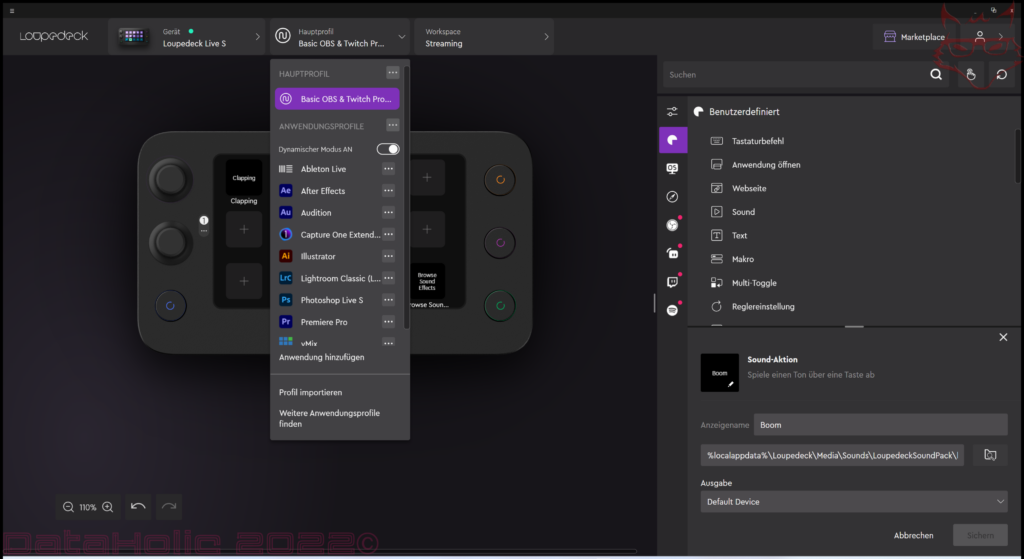Open the options dots for Illustrator

pyautogui.click(x=389, y=256)
